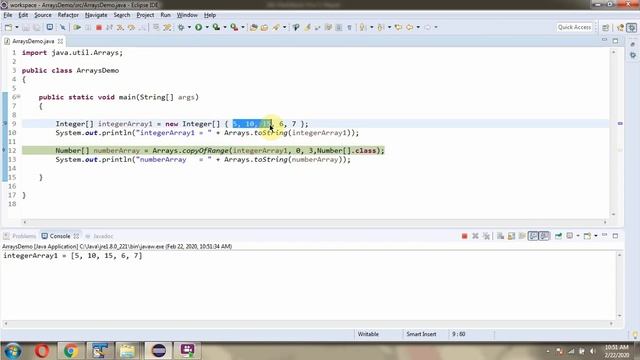Viewport: 640px width, 360px height.
Task: Open the New file dropdown arrow
Action: click(17, 27)
